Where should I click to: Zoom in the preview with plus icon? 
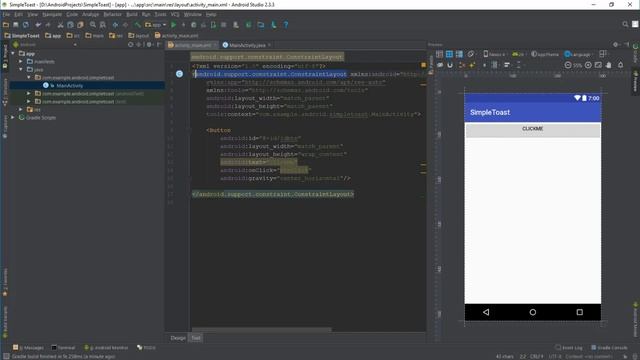click(x=588, y=65)
